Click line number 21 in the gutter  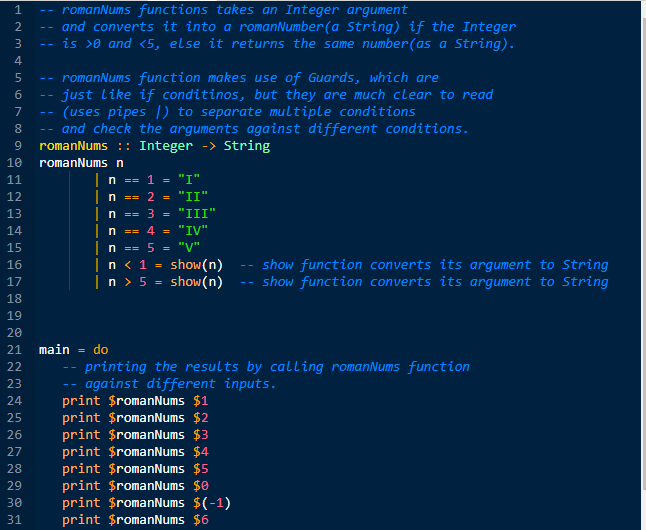13,350
